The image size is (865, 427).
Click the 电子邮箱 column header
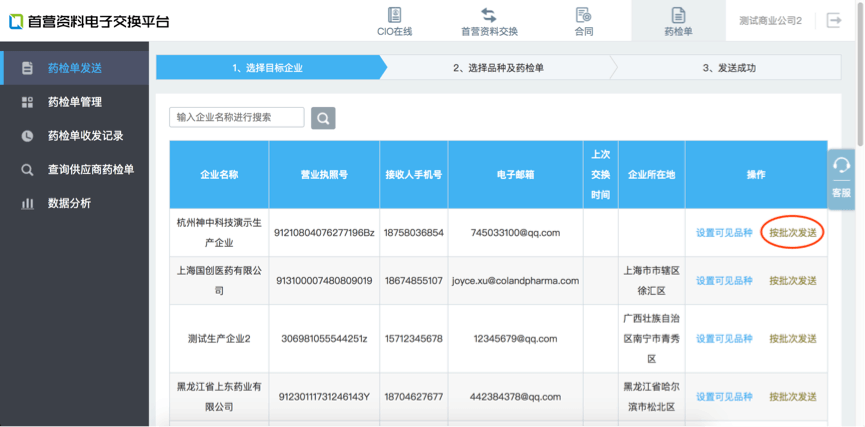click(x=516, y=175)
